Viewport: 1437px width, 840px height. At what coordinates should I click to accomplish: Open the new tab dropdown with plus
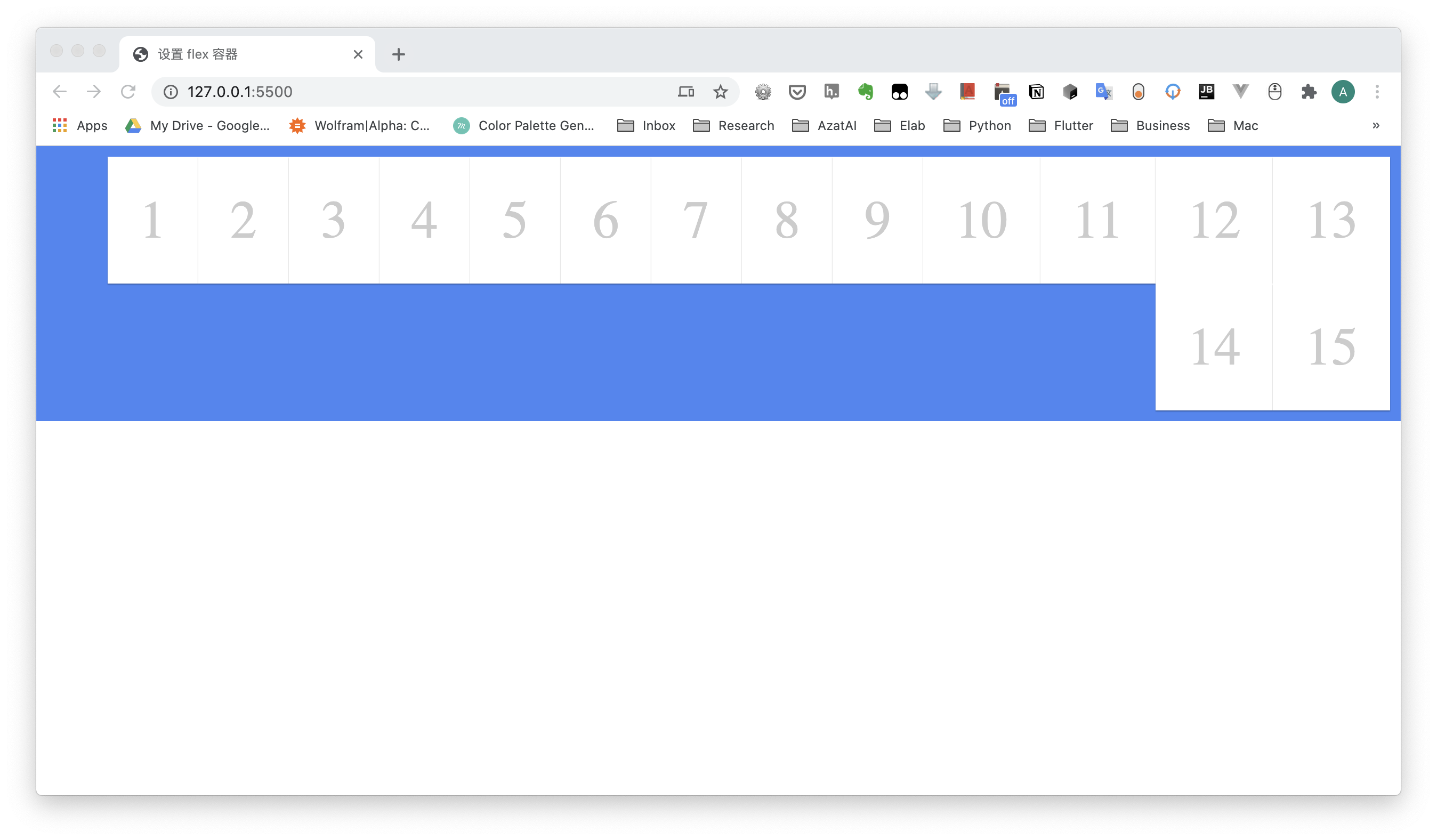pyautogui.click(x=398, y=53)
